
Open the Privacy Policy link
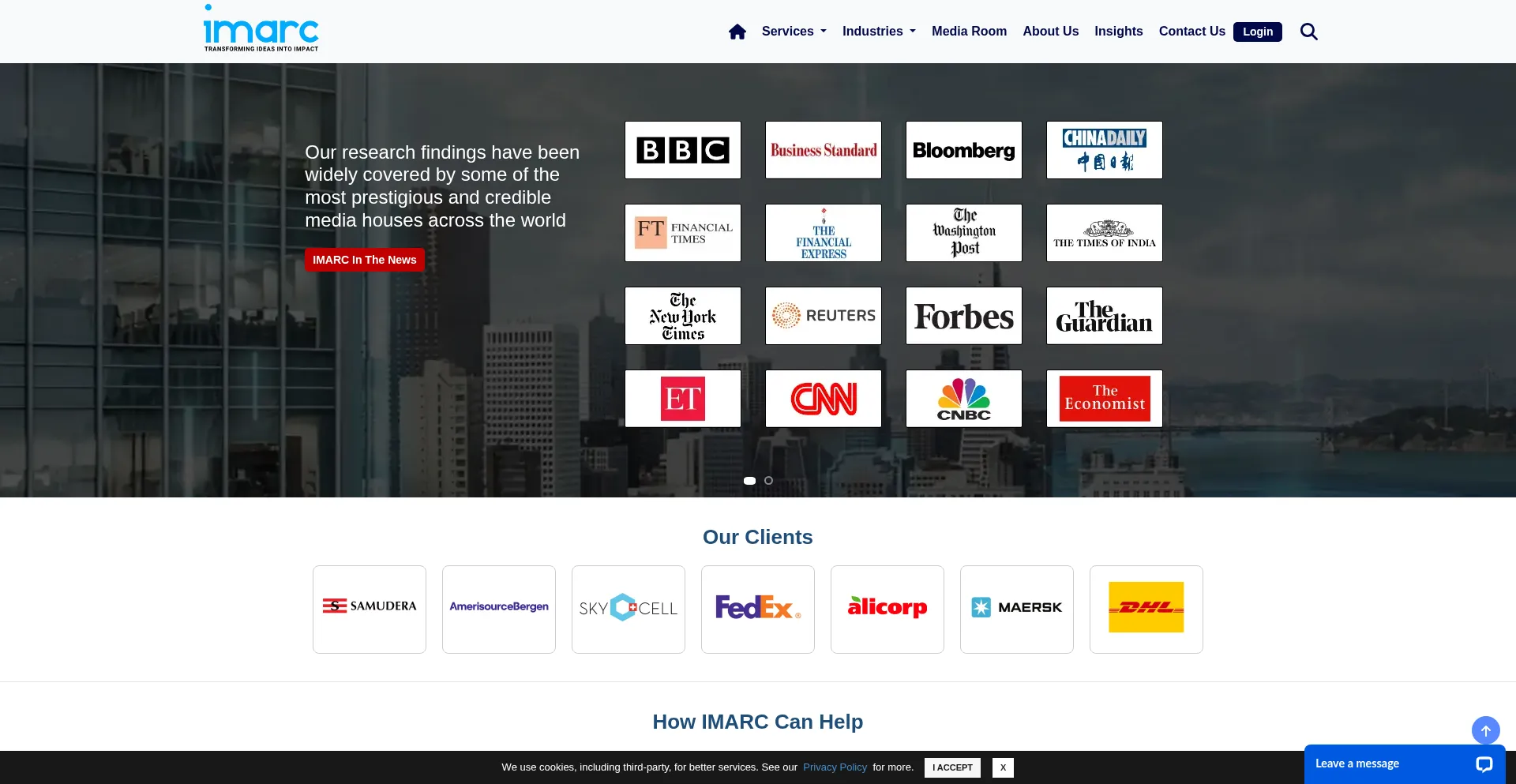[835, 767]
